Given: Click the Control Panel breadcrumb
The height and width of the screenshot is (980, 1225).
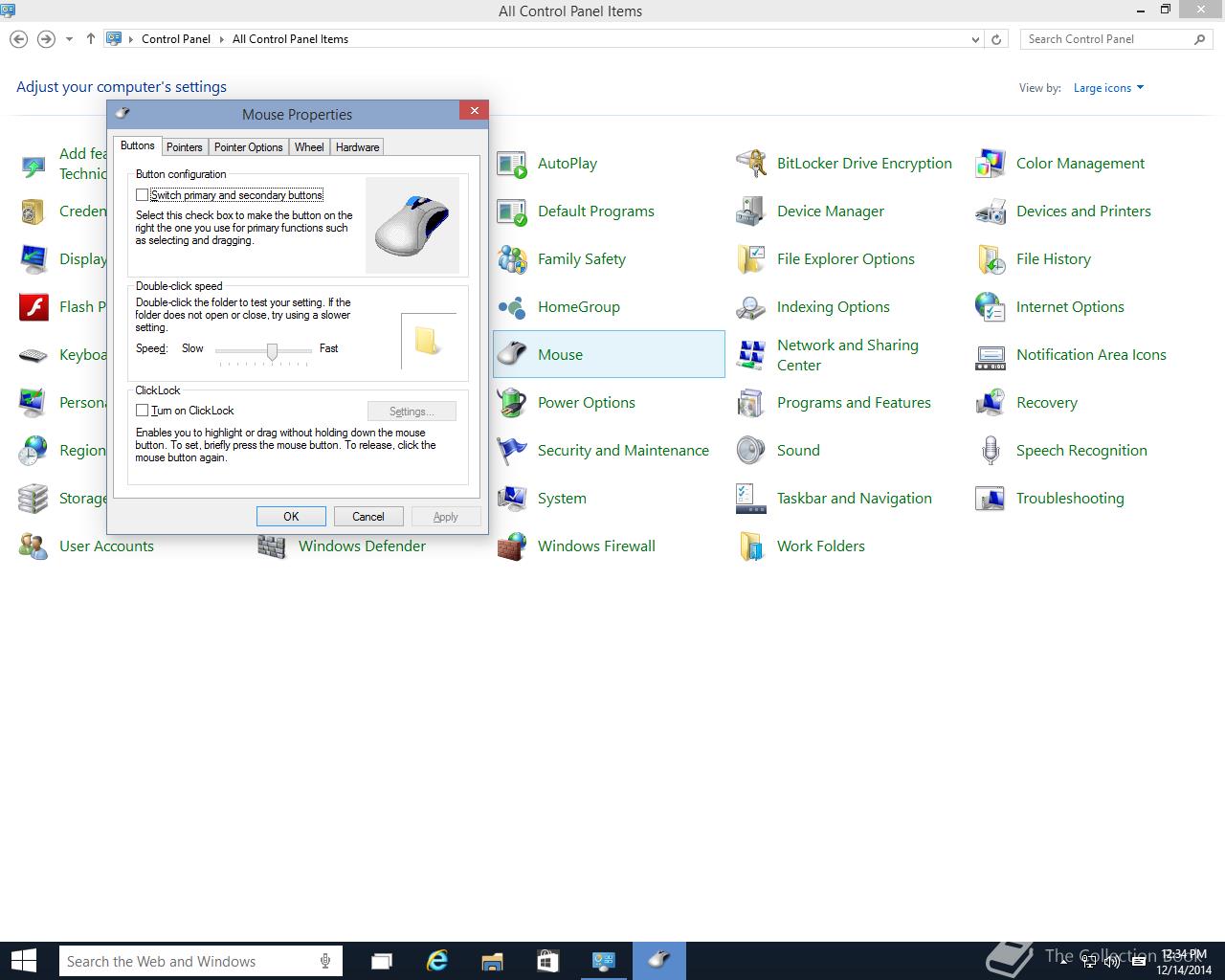Looking at the screenshot, I should click(176, 39).
